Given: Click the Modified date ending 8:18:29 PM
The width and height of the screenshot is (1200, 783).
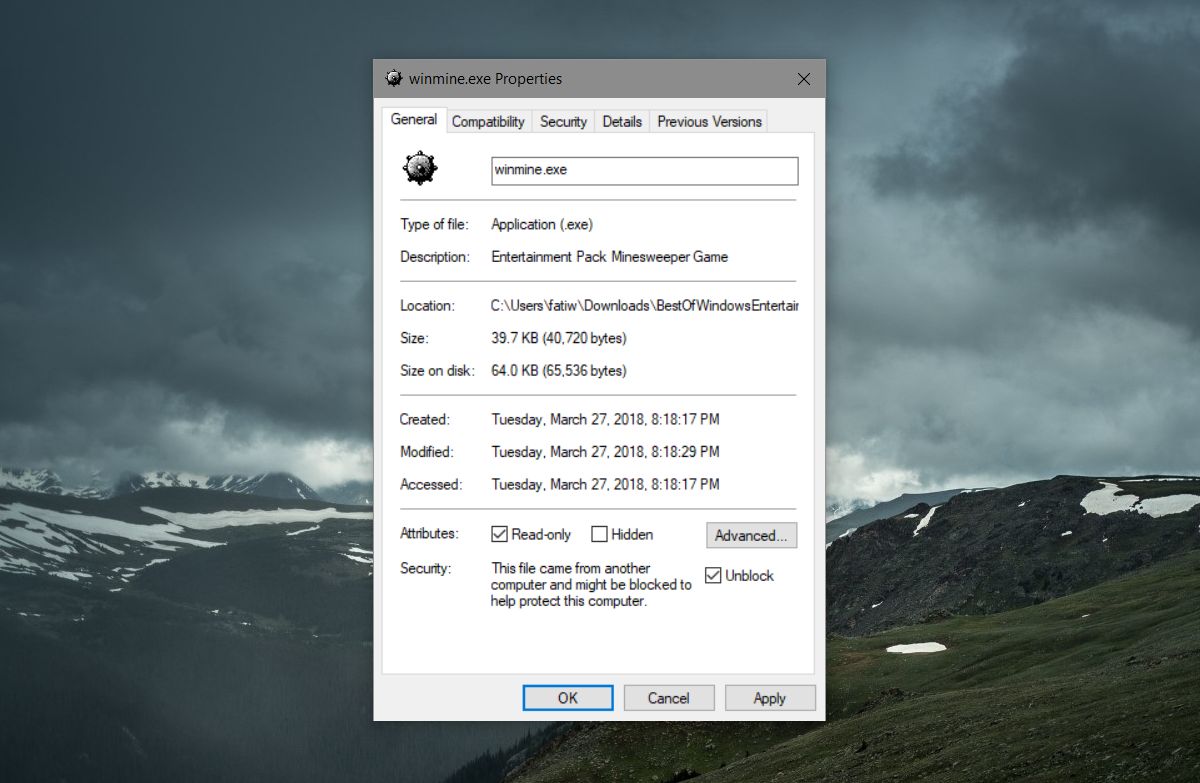Looking at the screenshot, I should [605, 451].
